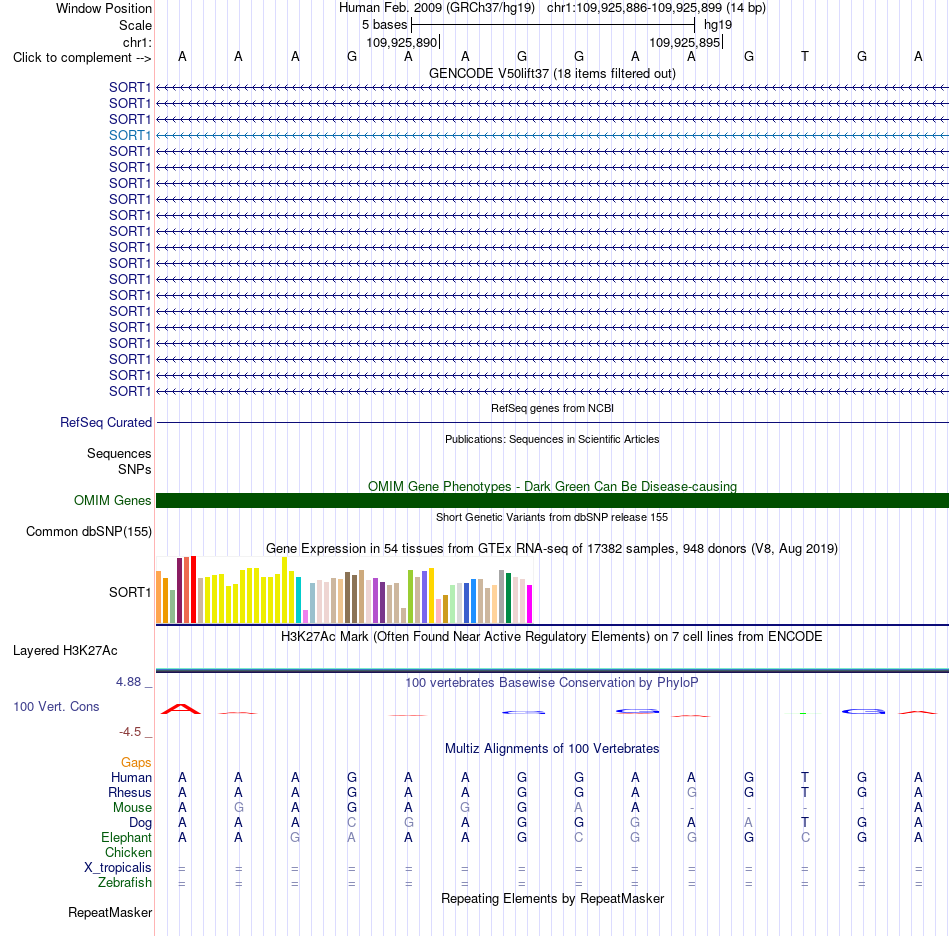The height and width of the screenshot is (936, 950).
Task: Click the 'Human' alignment row label
Action: pos(131,777)
